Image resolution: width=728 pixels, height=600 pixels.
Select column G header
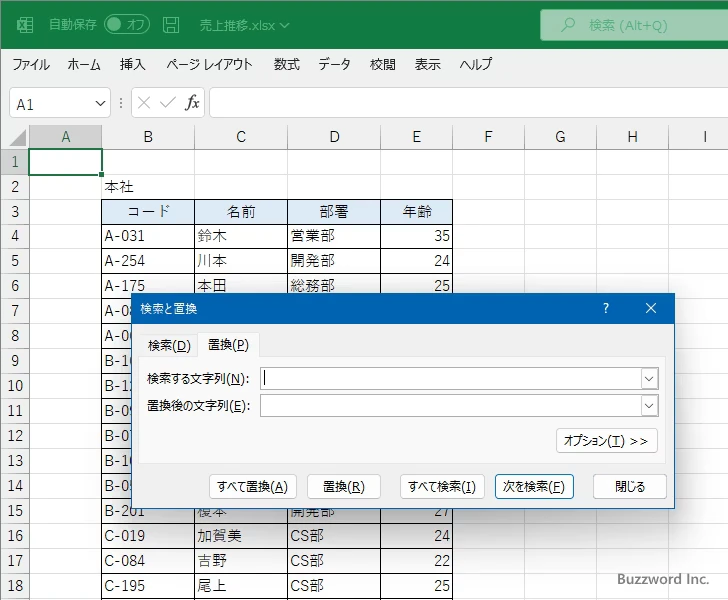tap(560, 137)
